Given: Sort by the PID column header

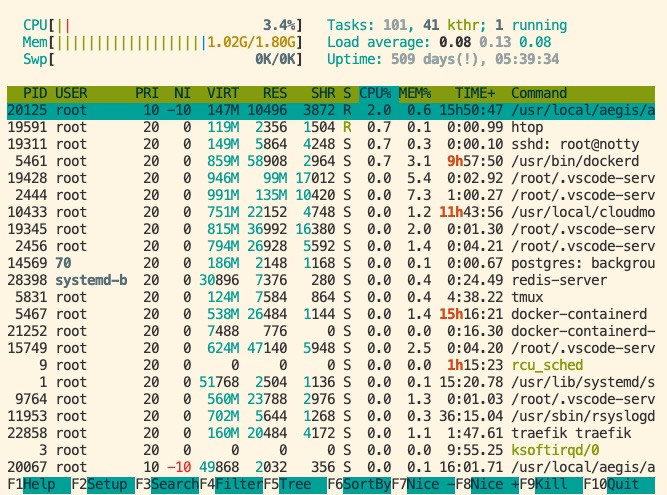Looking at the screenshot, I should [x=34, y=93].
